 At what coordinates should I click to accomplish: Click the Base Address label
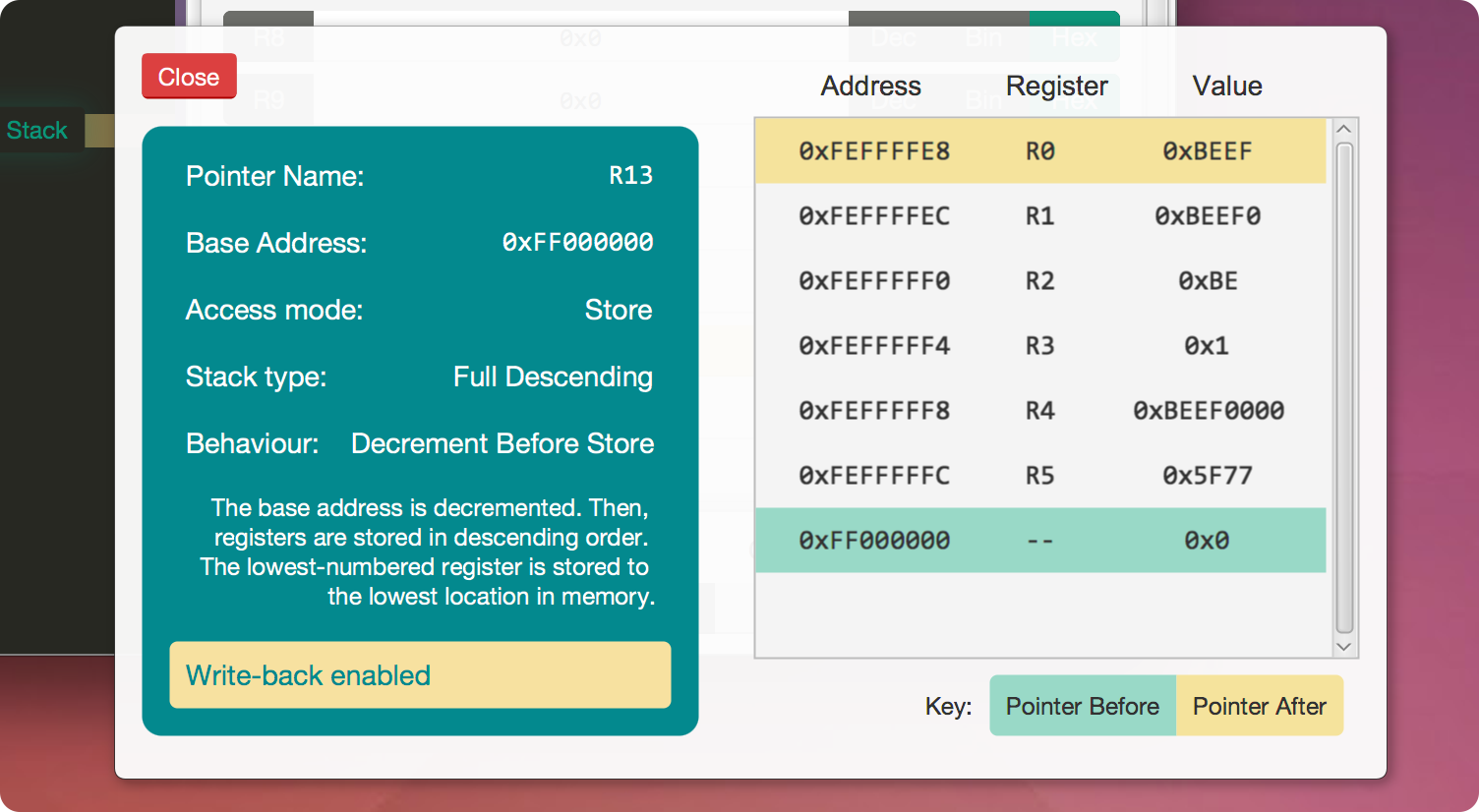coord(276,243)
